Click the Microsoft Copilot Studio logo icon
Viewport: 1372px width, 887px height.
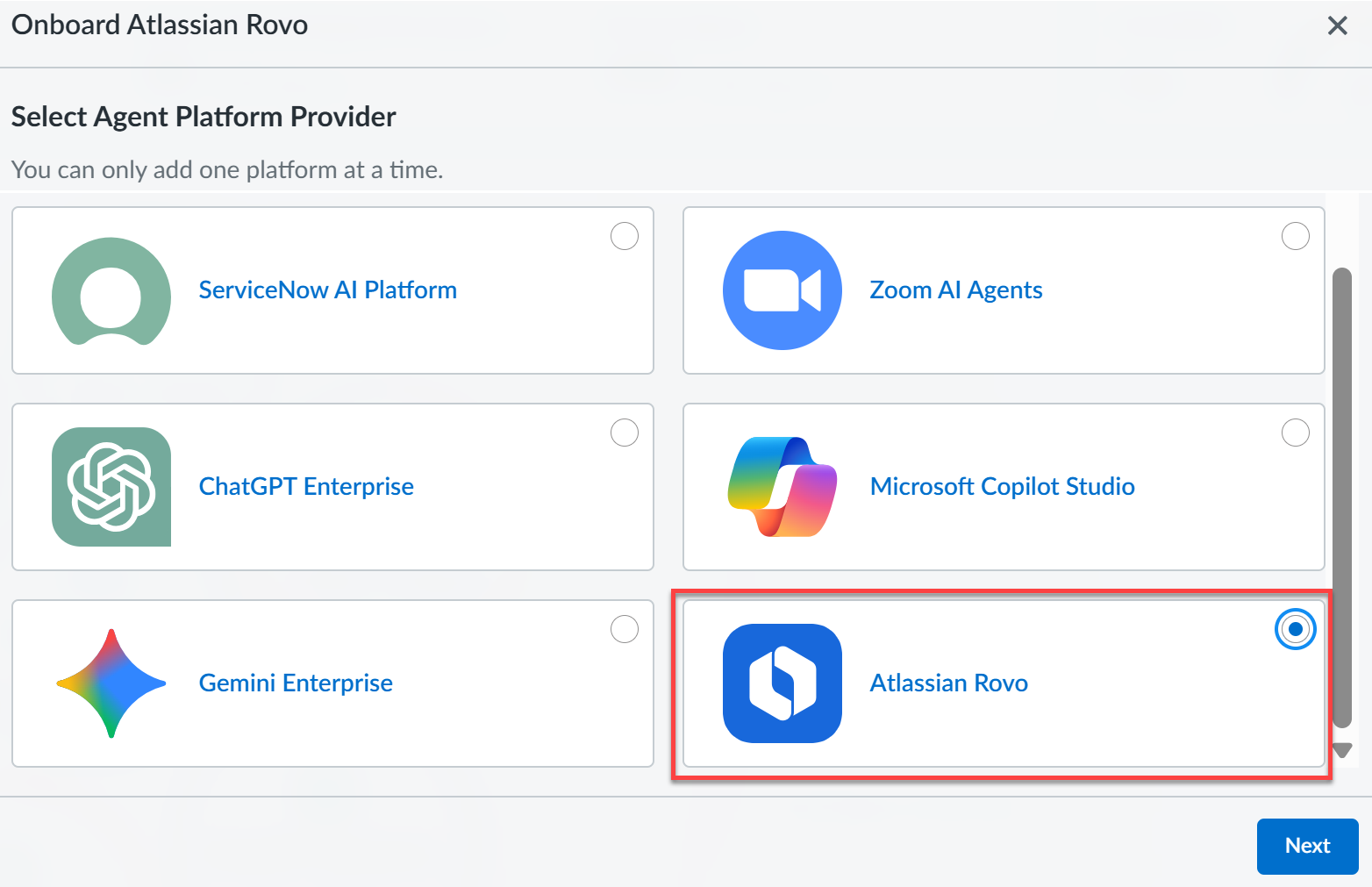coord(782,487)
